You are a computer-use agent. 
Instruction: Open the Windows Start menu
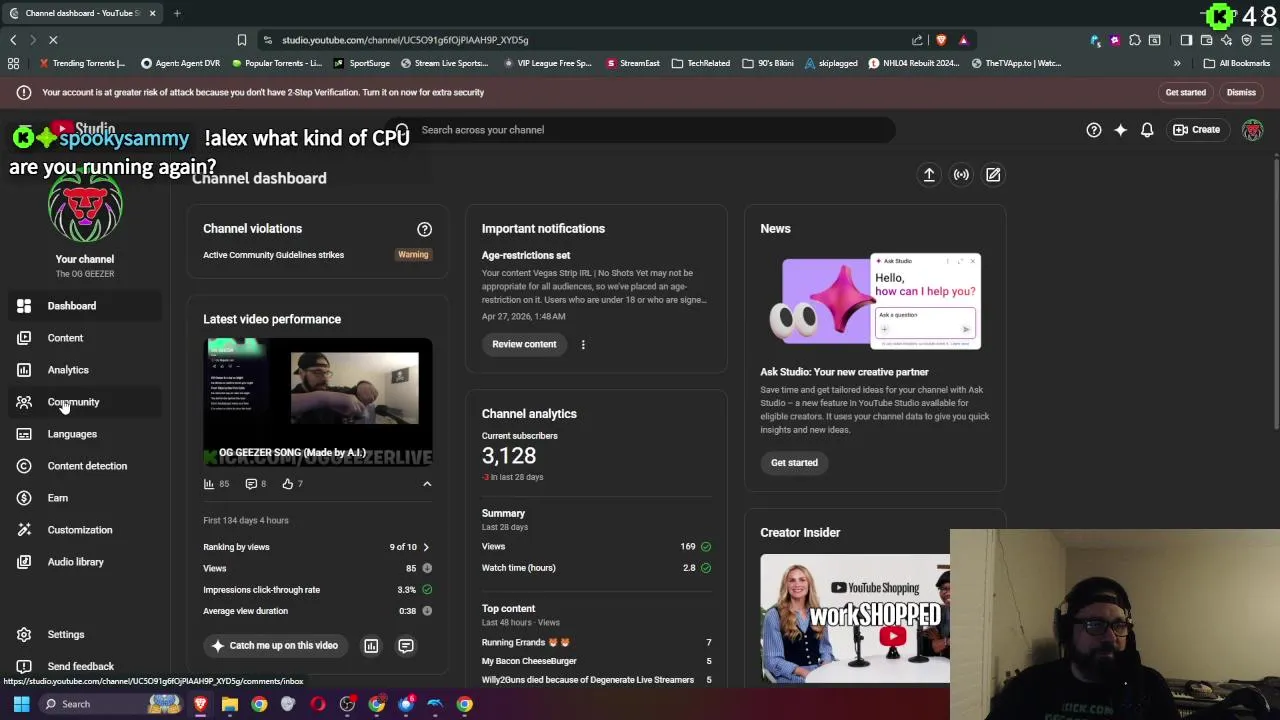[x=21, y=704]
